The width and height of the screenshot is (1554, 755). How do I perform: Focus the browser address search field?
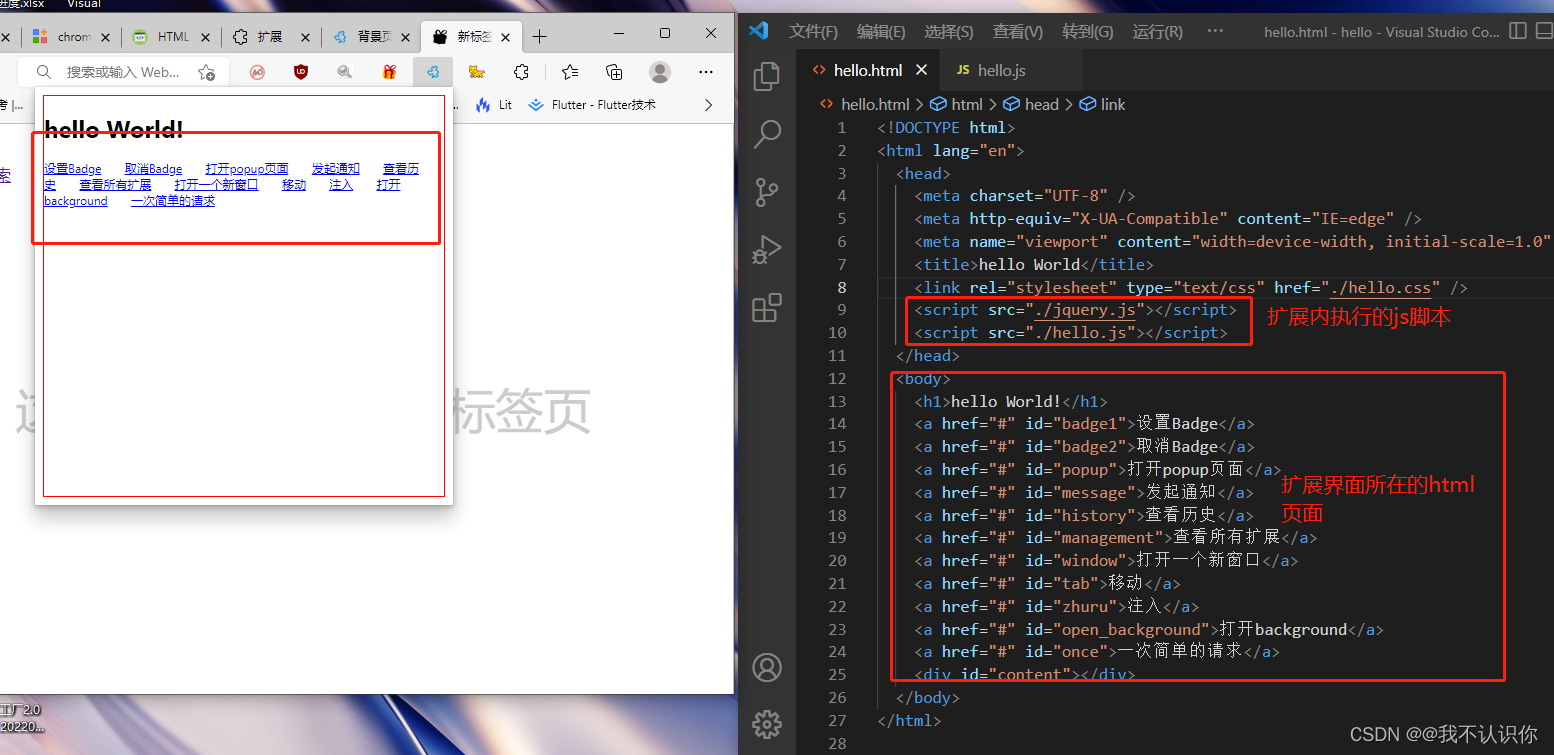pyautogui.click(x=124, y=72)
